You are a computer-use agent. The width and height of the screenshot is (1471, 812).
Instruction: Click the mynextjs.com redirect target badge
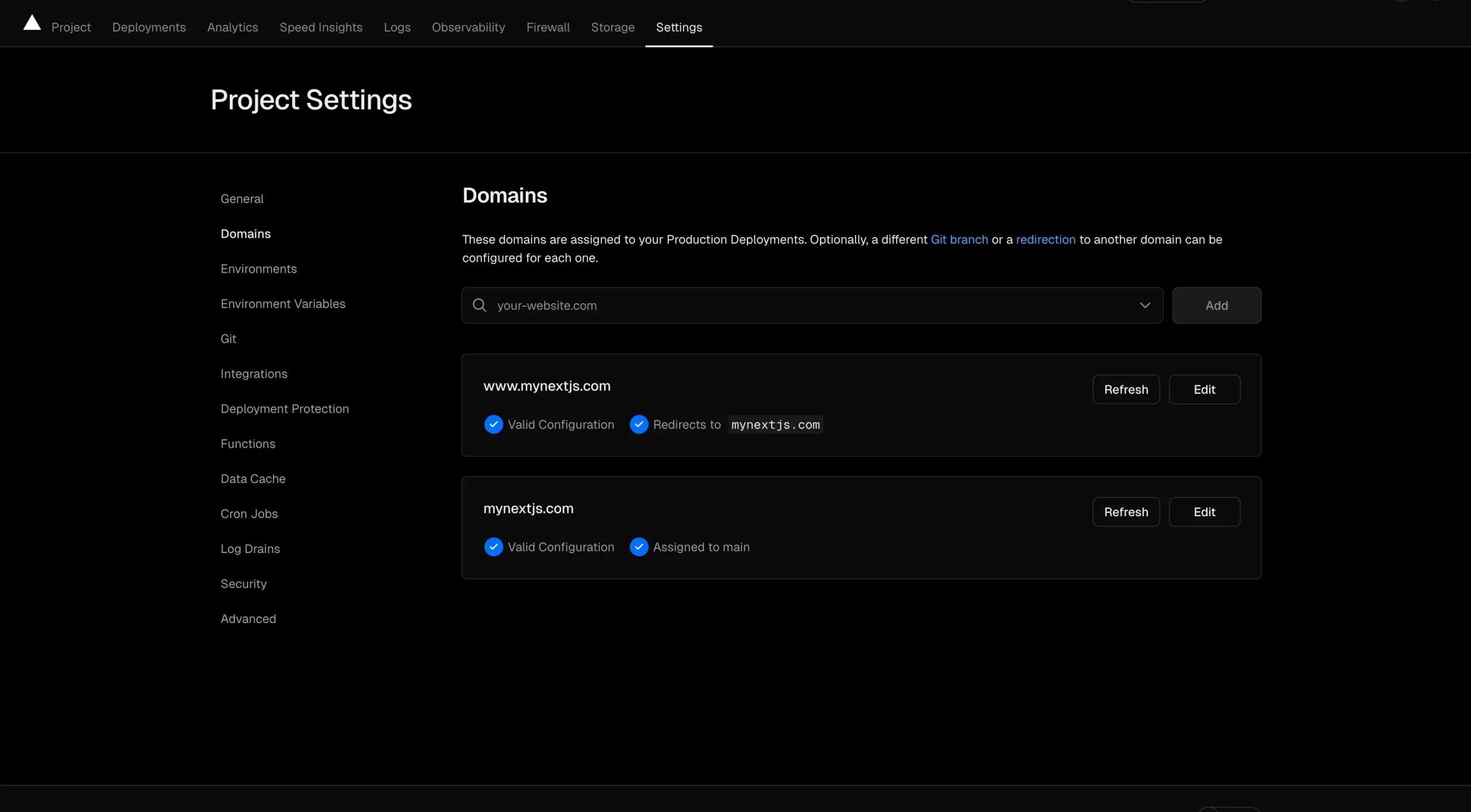tap(775, 424)
